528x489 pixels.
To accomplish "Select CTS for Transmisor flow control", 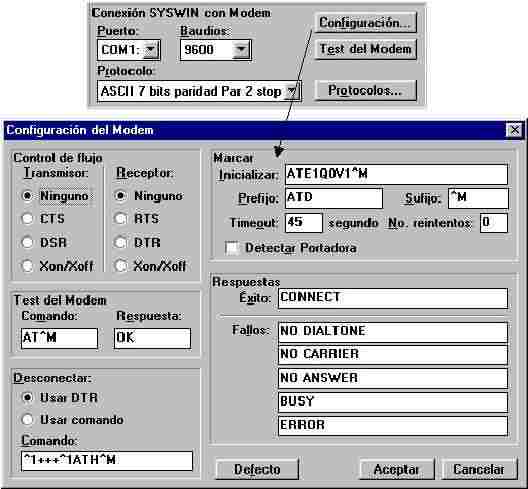I will [27, 219].
